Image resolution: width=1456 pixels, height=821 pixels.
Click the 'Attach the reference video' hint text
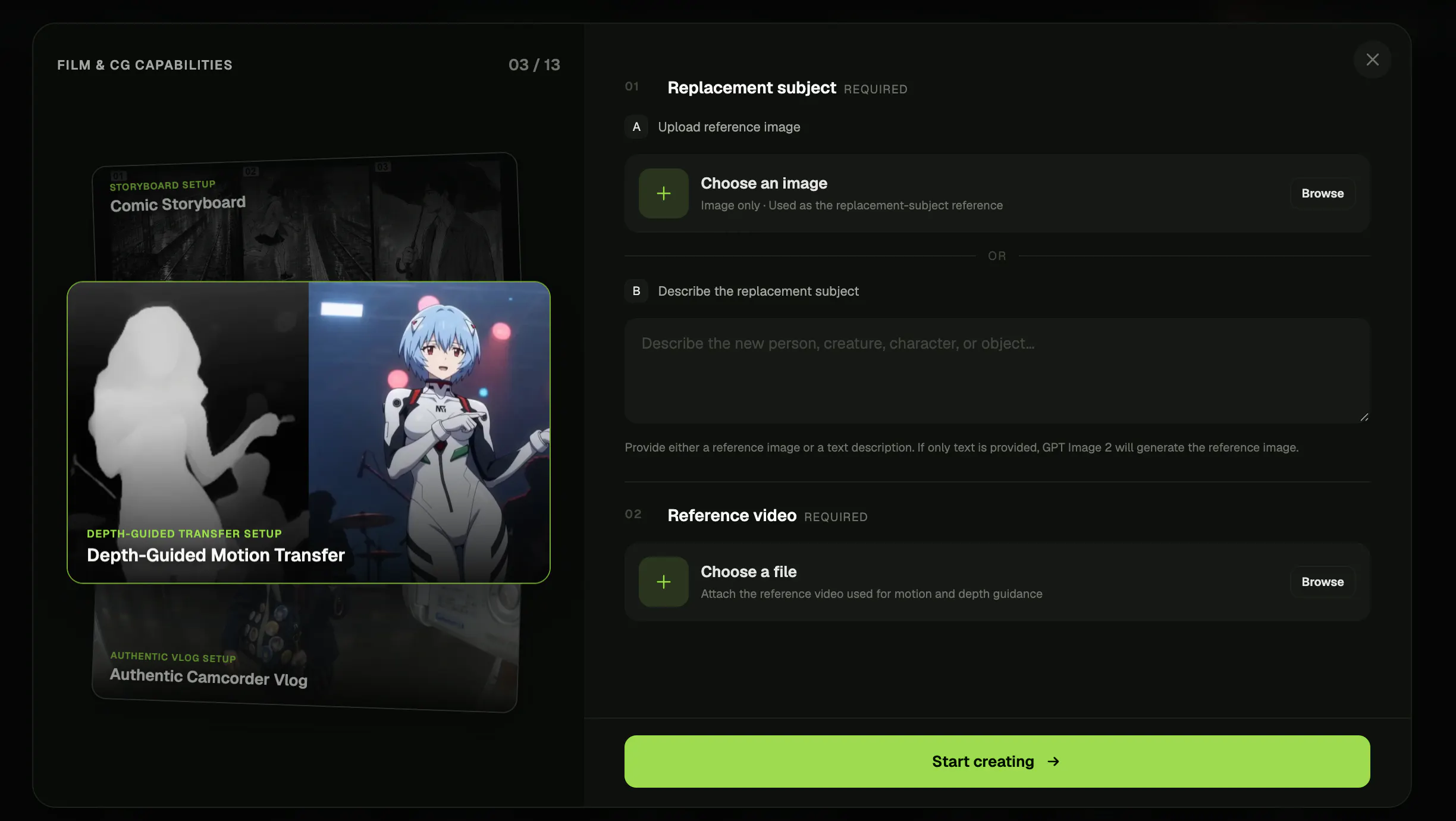pyautogui.click(x=871, y=594)
